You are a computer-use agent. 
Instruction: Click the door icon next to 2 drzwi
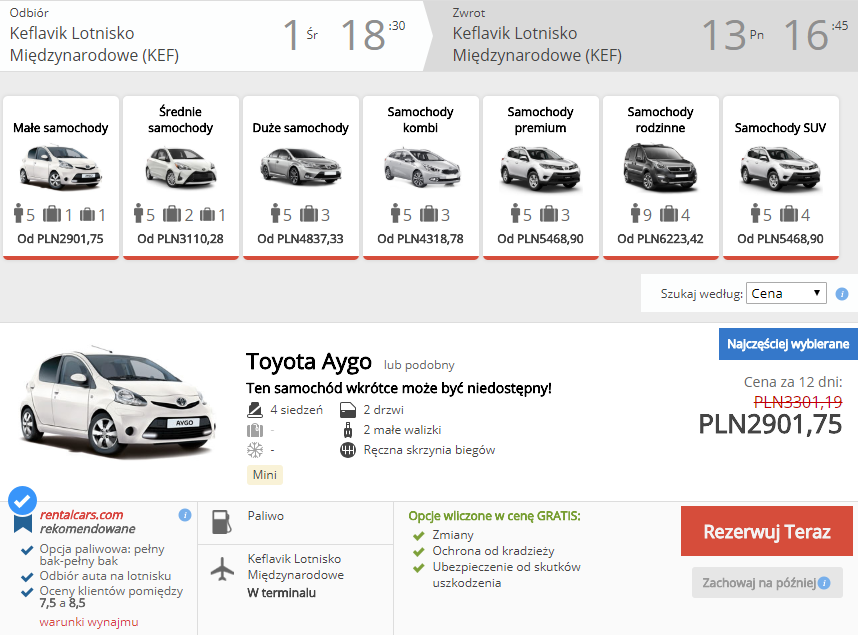coord(348,409)
